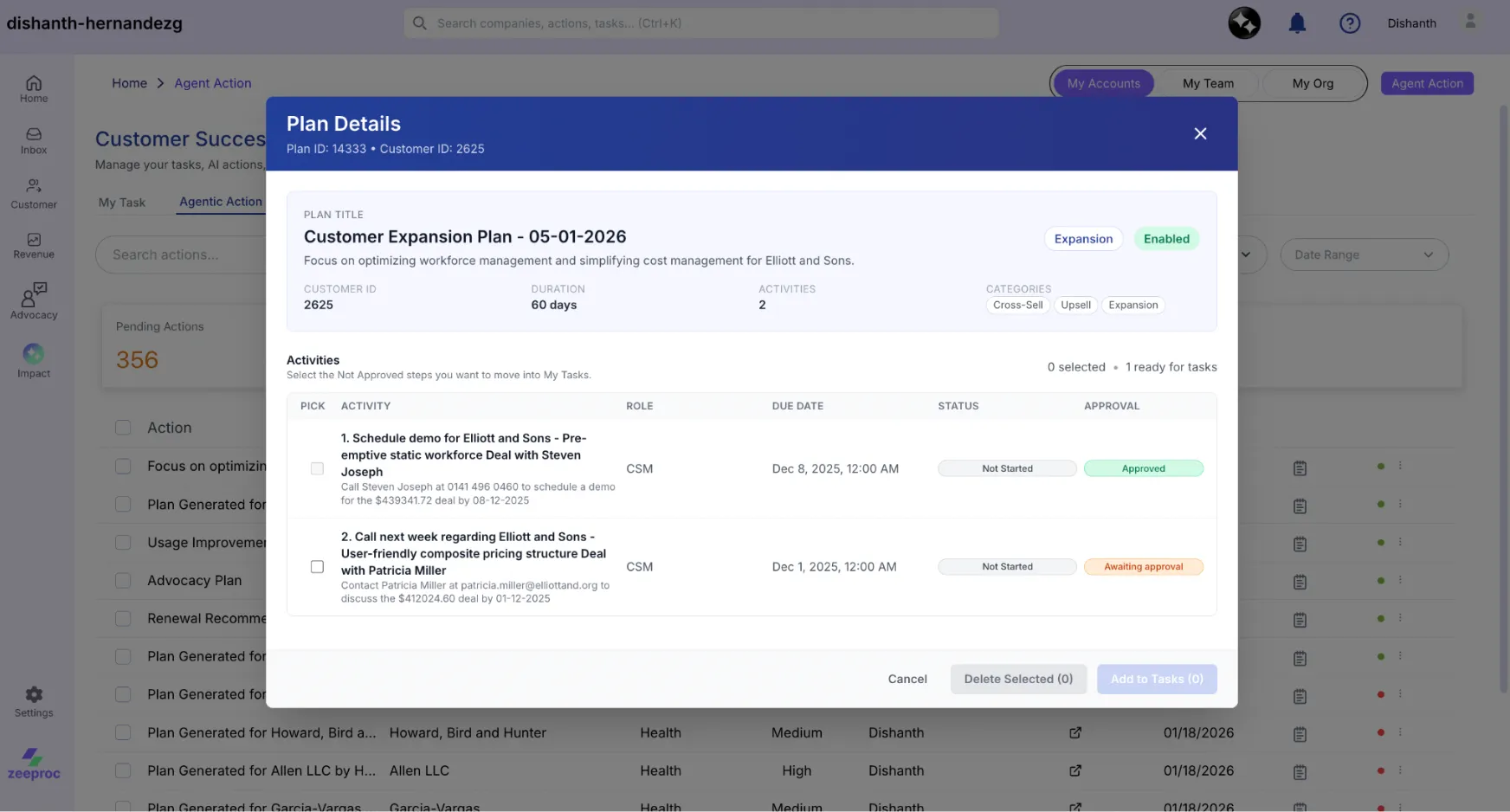Click the zeeproc logo icon
The width and height of the screenshot is (1510, 812).
point(33,761)
